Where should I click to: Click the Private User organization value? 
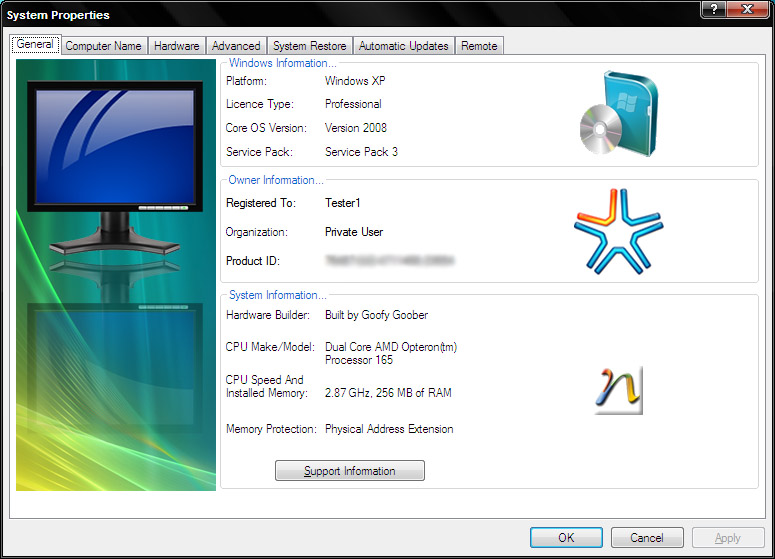click(x=354, y=232)
